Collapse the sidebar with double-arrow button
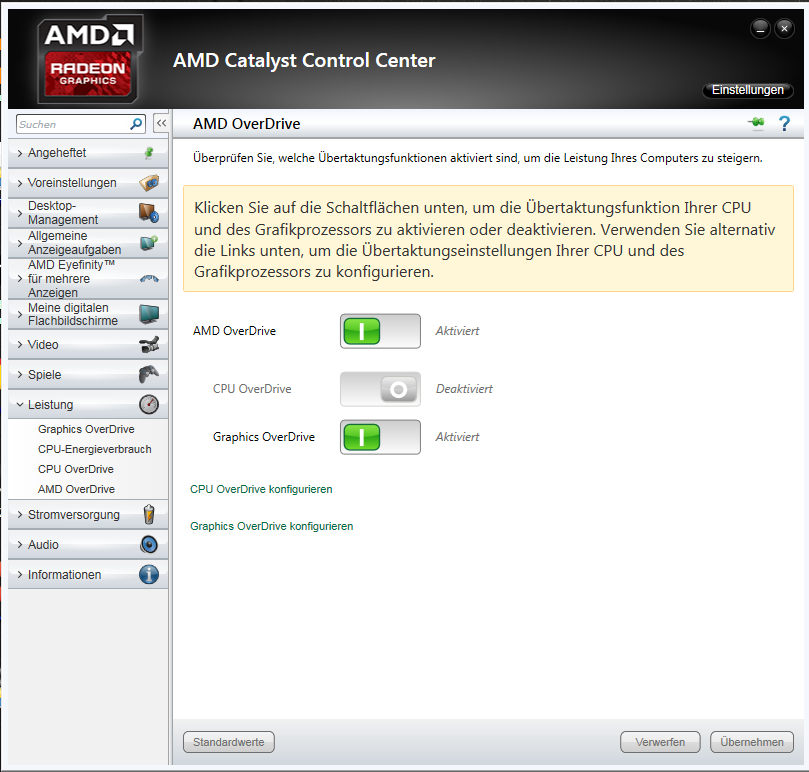The width and height of the screenshot is (809, 772). [x=161, y=123]
